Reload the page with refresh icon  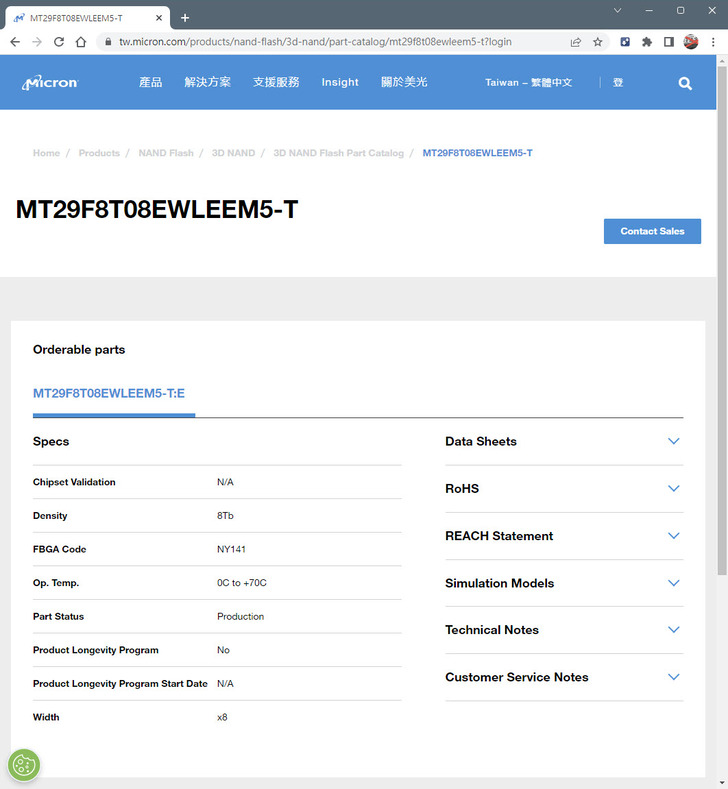(x=59, y=42)
